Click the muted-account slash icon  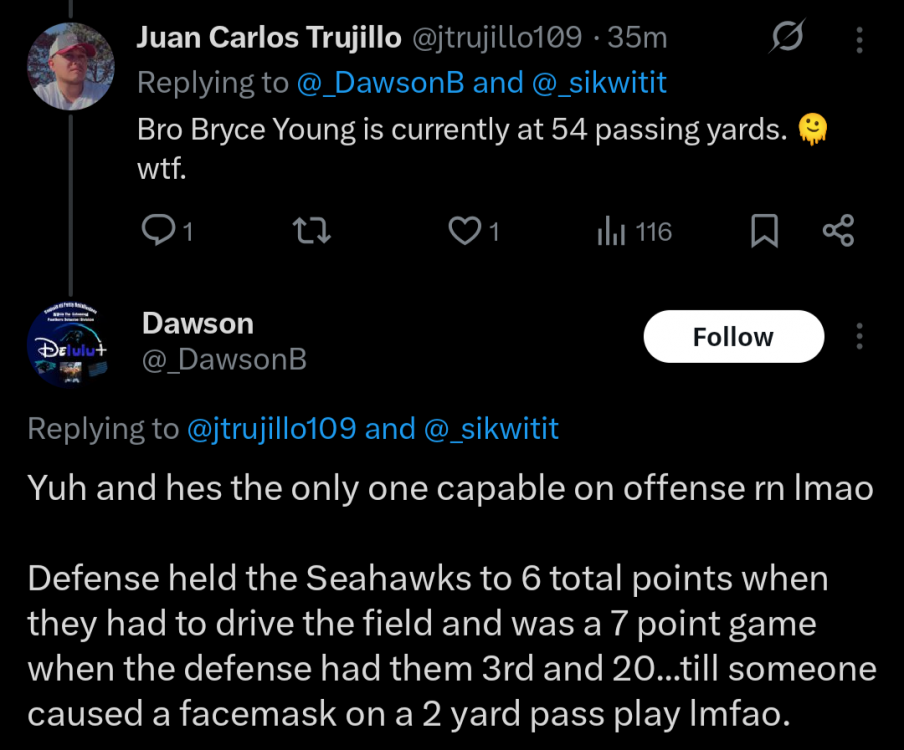coord(787,37)
